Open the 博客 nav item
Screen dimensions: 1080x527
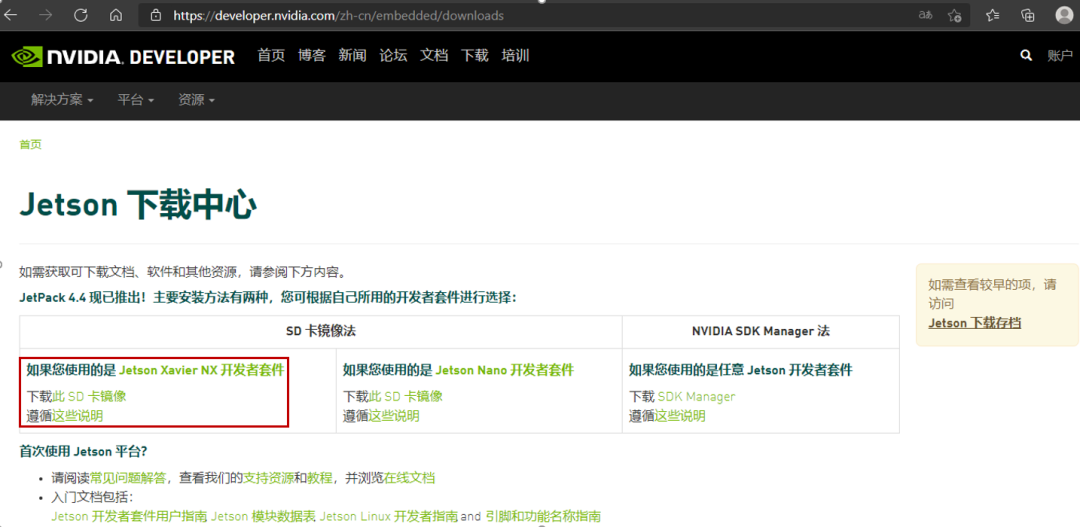pyautogui.click(x=312, y=56)
